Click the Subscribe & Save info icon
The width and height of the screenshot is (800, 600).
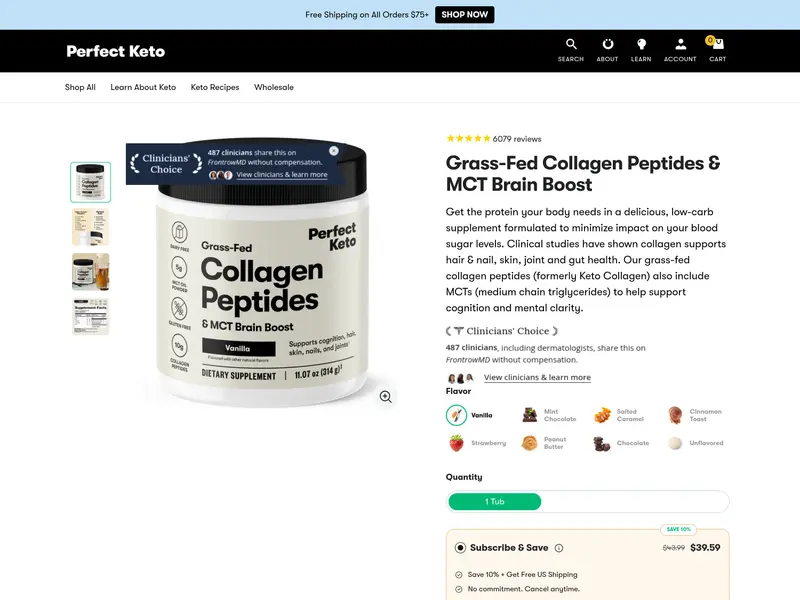click(x=559, y=548)
